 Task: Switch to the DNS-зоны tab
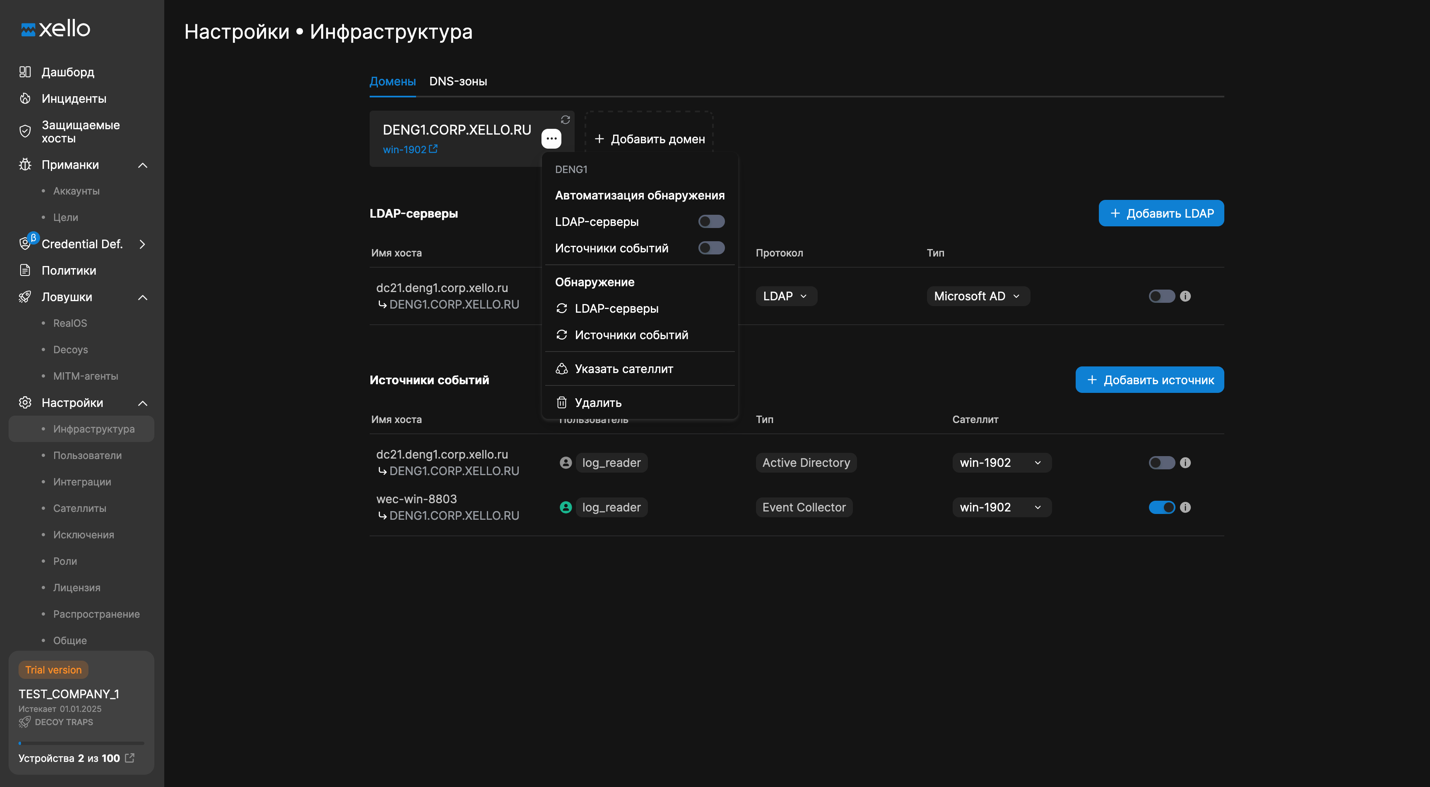[458, 81]
